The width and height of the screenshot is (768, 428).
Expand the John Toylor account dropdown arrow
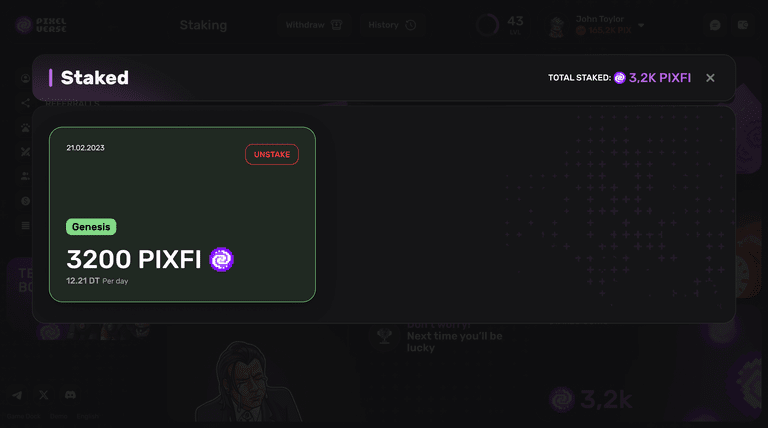coord(641,25)
